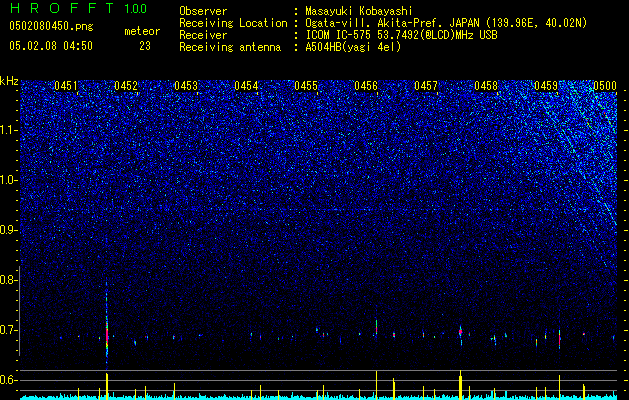Click the 1.0 kHz axis label

(9, 181)
